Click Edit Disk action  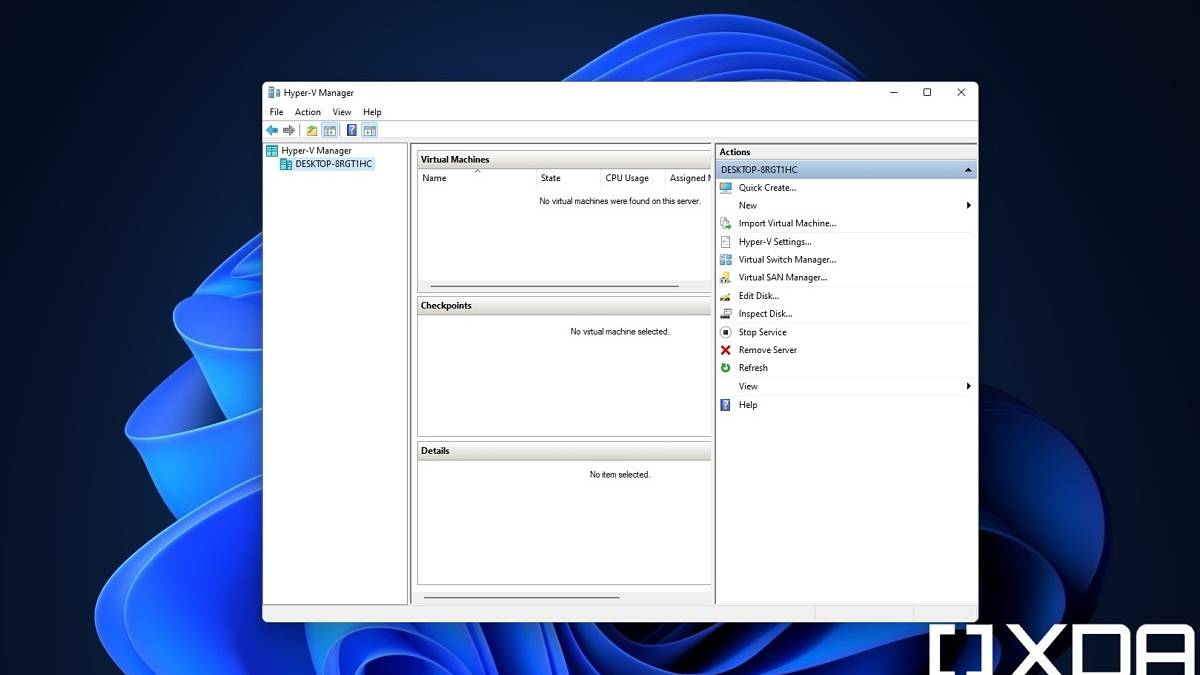click(758, 296)
